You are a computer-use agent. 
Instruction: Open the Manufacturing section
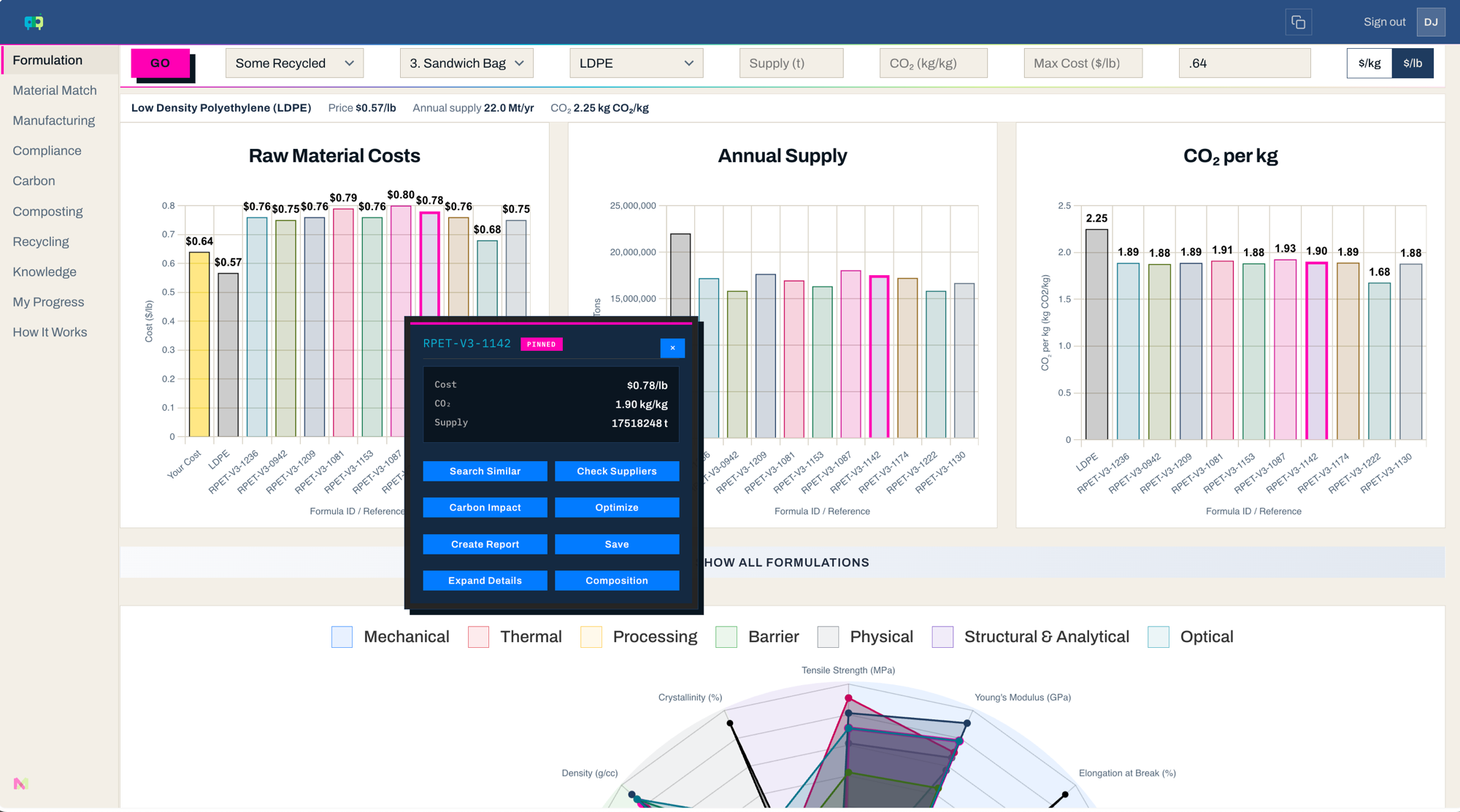[54, 120]
